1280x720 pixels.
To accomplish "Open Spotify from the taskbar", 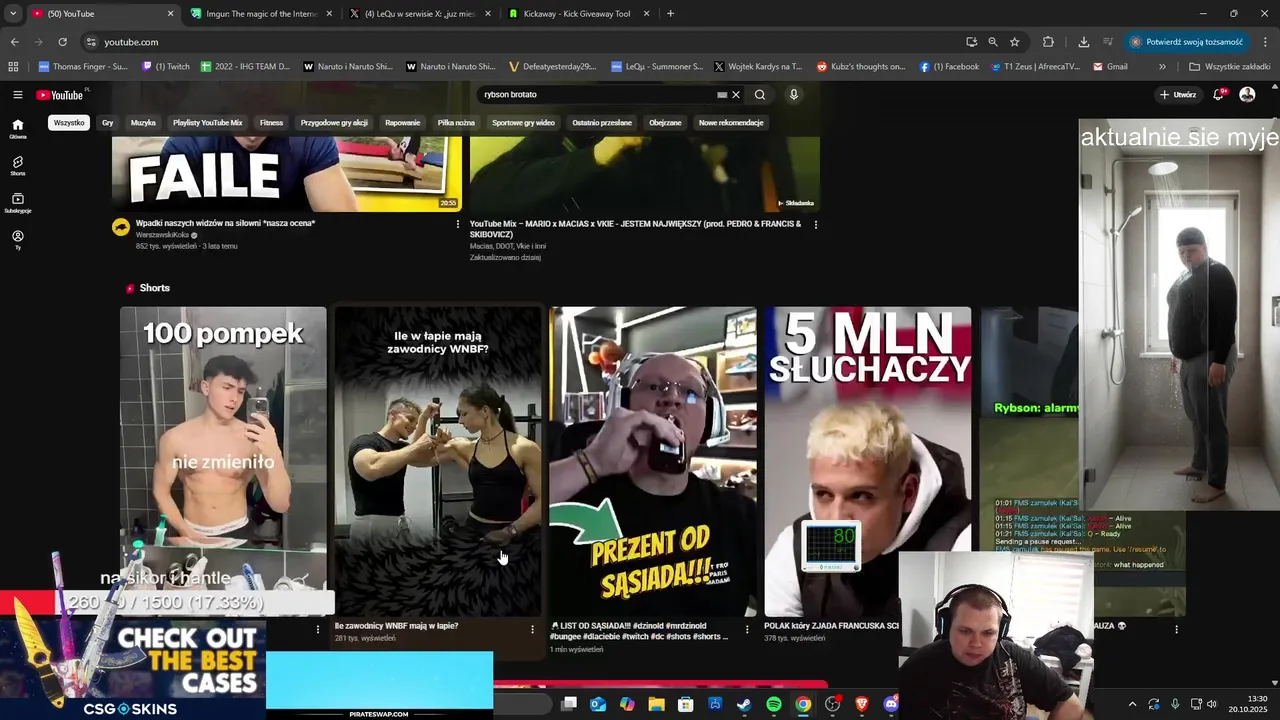I will (773, 704).
